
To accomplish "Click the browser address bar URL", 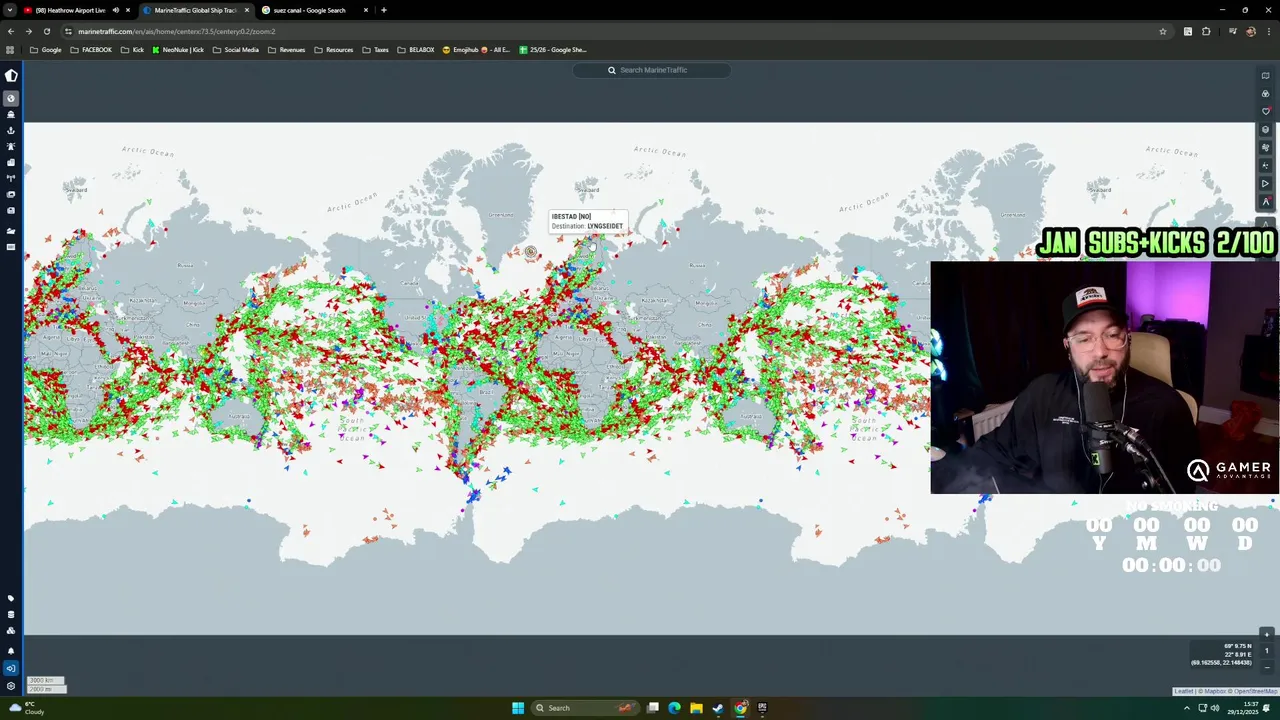I will click(176, 31).
